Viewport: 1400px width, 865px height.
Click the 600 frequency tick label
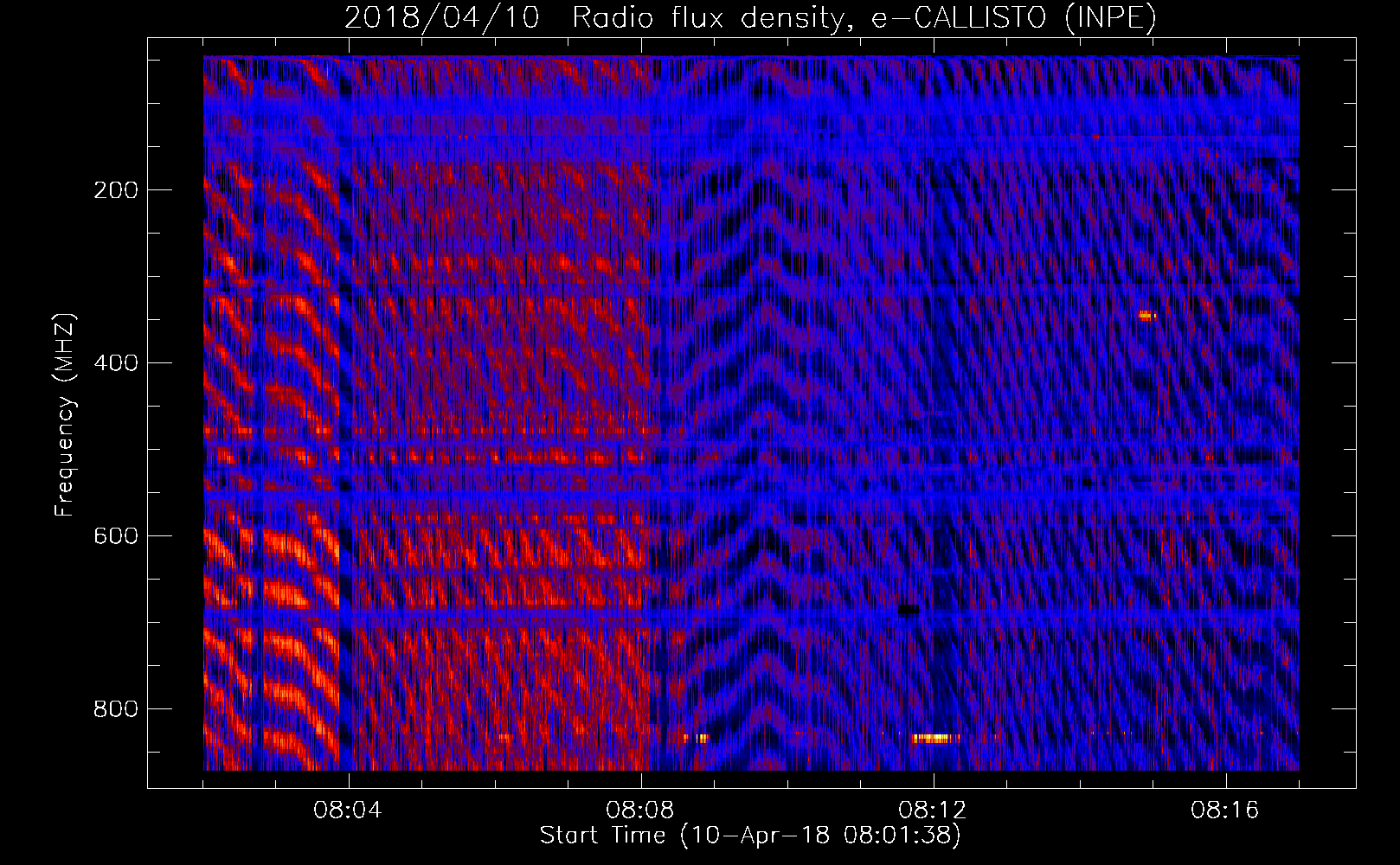point(116,536)
